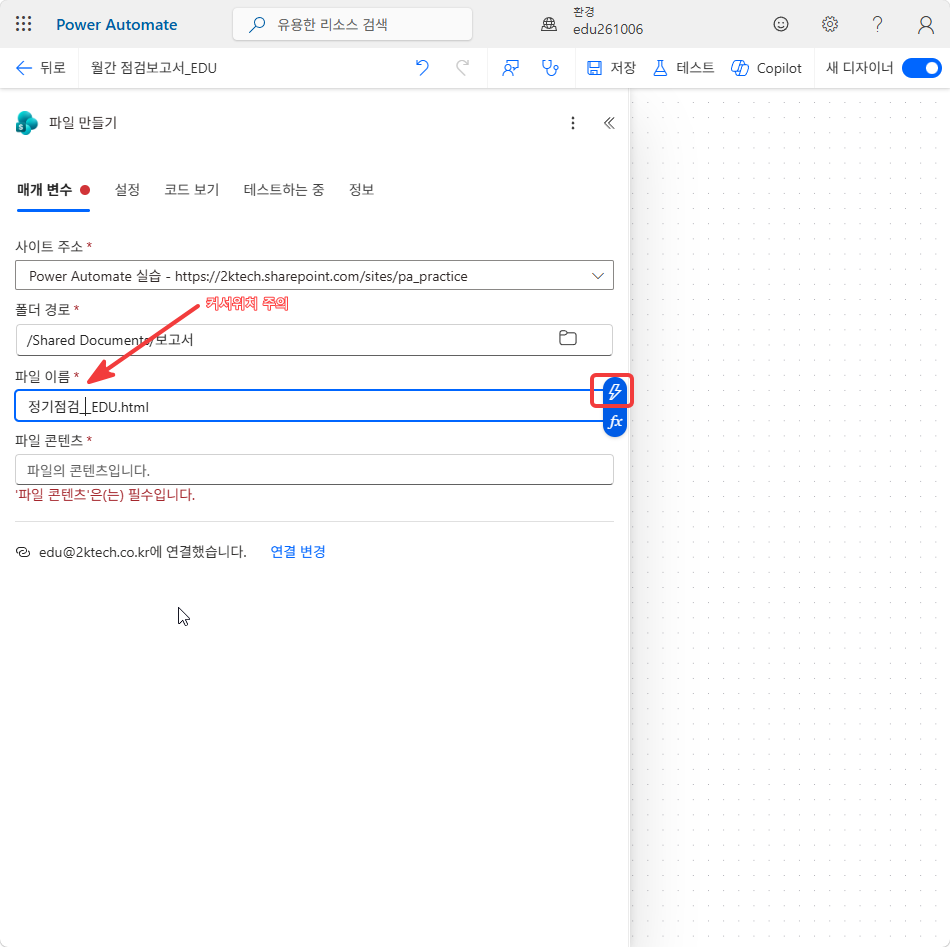Open the feedback chat person icon
Screen dimensions: 950x947
pyautogui.click(x=510, y=68)
